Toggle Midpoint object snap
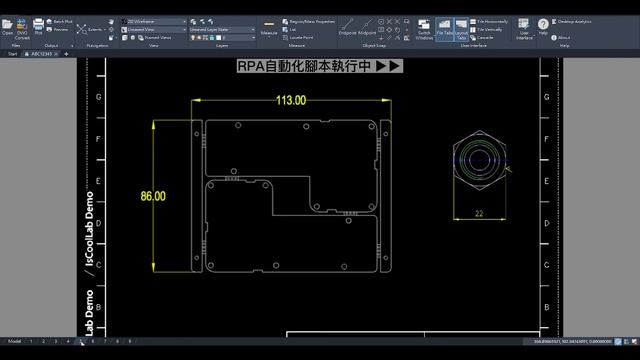The height and width of the screenshot is (360, 640). [x=367, y=28]
